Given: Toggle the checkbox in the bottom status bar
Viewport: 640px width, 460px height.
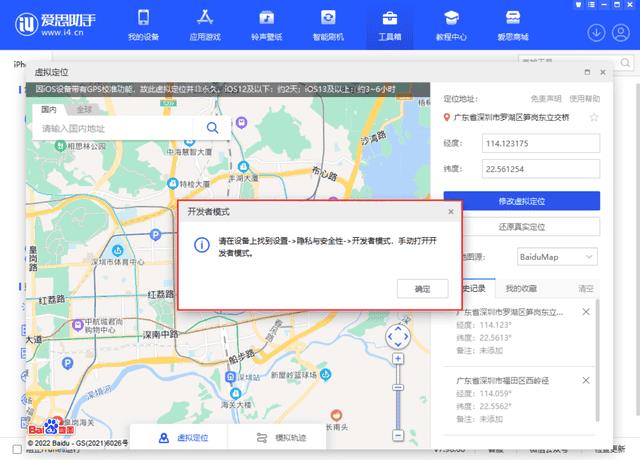Looking at the screenshot, I should tap(17, 449).
